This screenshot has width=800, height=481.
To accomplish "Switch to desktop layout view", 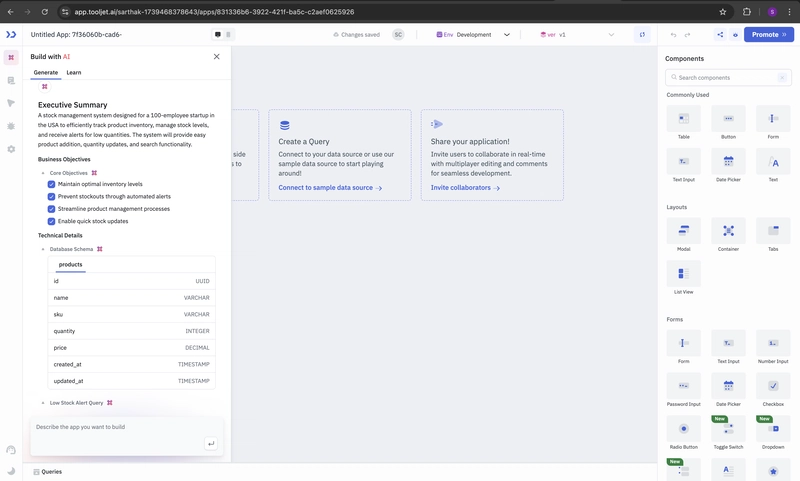I will tap(218, 35).
